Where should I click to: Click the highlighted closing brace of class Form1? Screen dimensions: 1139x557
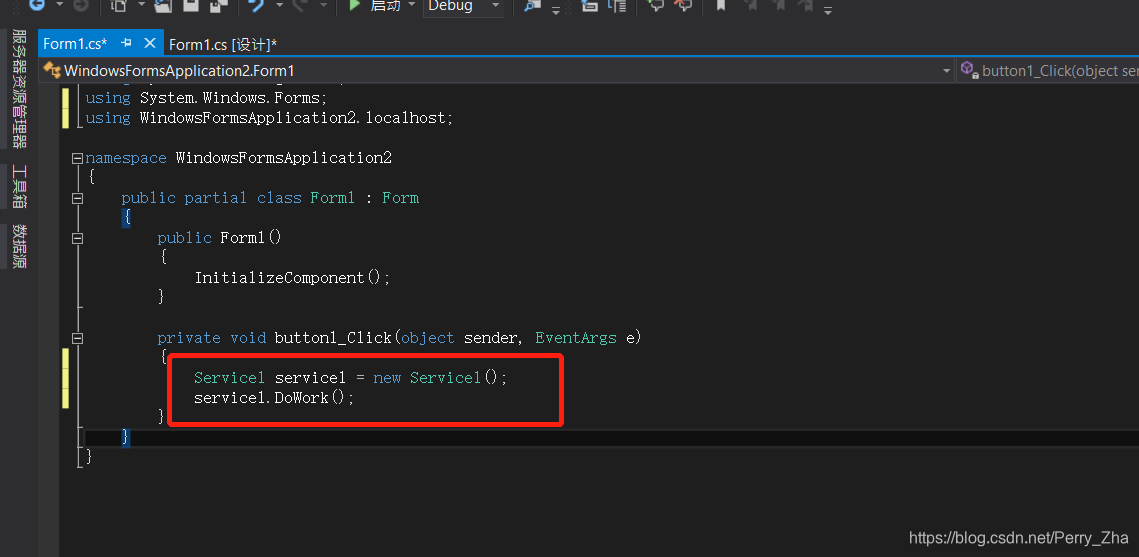pos(126,437)
